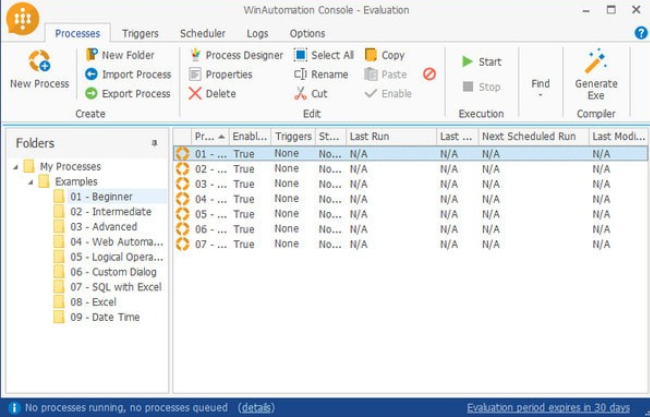Collapse the My Processes tree node
The width and height of the screenshot is (650, 417).
coord(16,166)
